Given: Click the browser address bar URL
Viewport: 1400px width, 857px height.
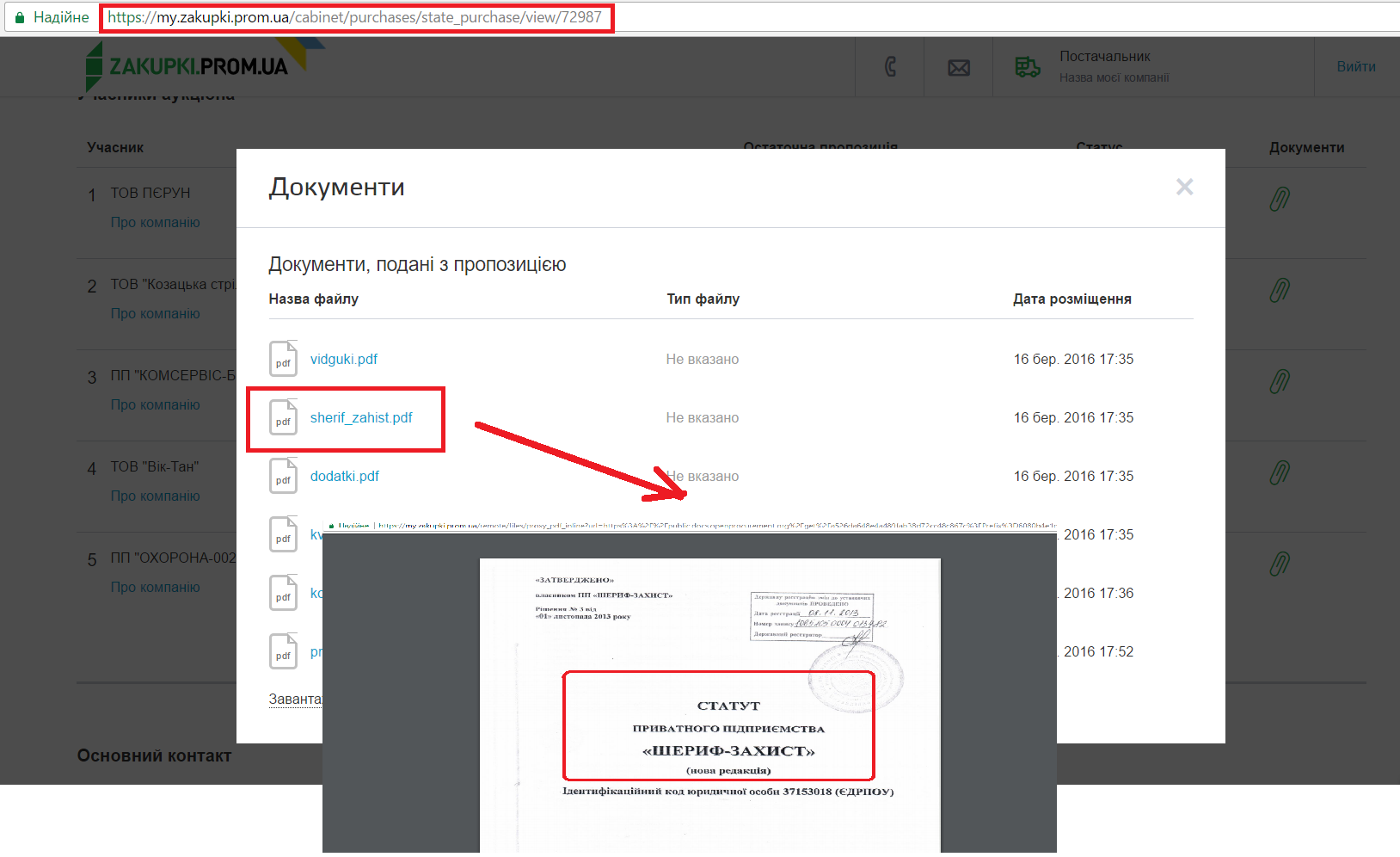Looking at the screenshot, I should click(355, 17).
